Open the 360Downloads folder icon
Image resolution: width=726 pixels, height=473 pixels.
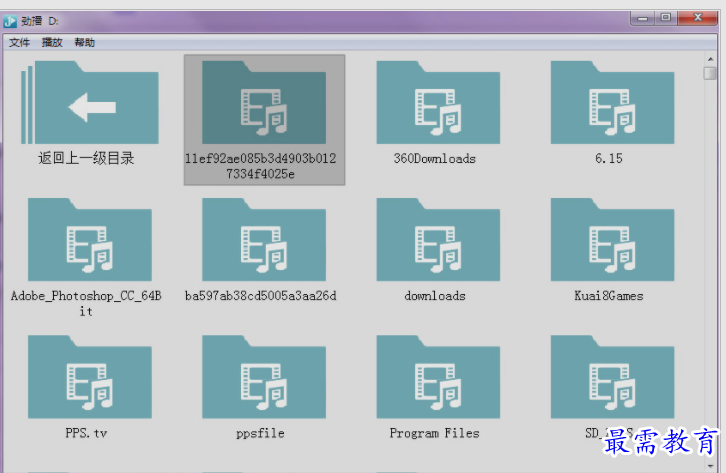coord(438,102)
